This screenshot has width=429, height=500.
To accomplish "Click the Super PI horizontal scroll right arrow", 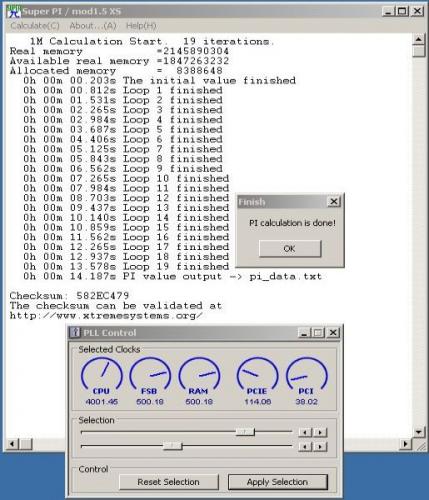I will [x=406, y=444].
